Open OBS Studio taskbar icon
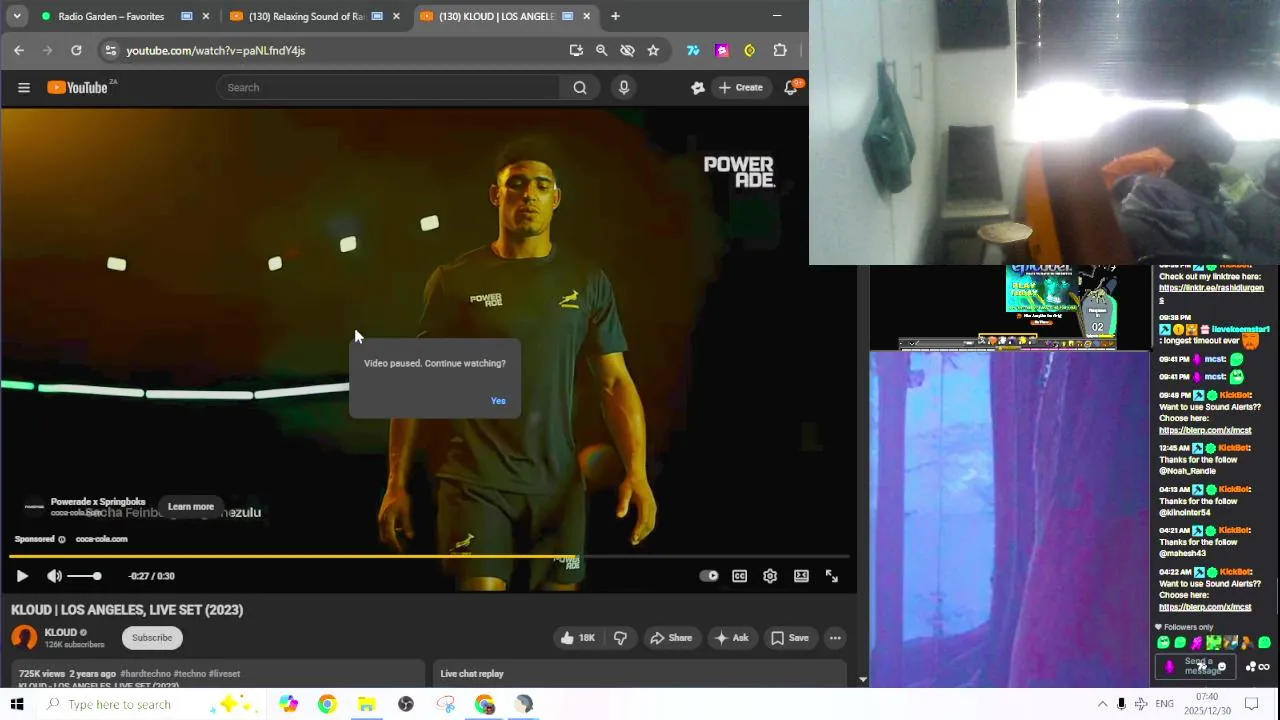The height and width of the screenshot is (720, 1280). [x=406, y=704]
